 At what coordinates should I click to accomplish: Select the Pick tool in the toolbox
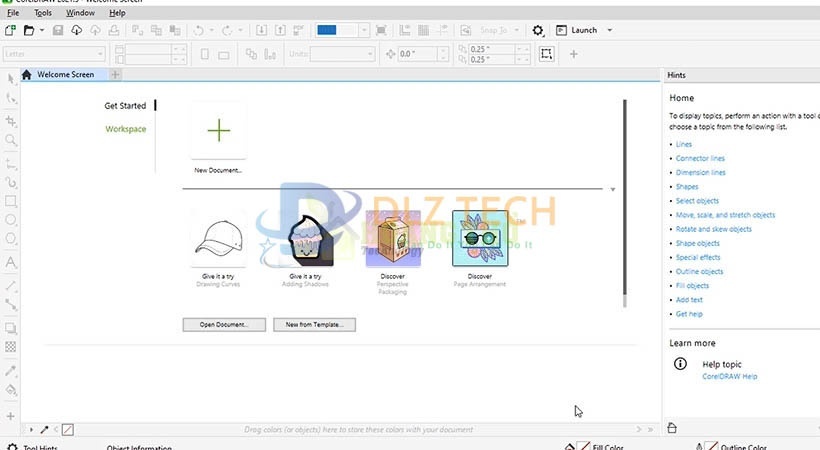coord(11,78)
